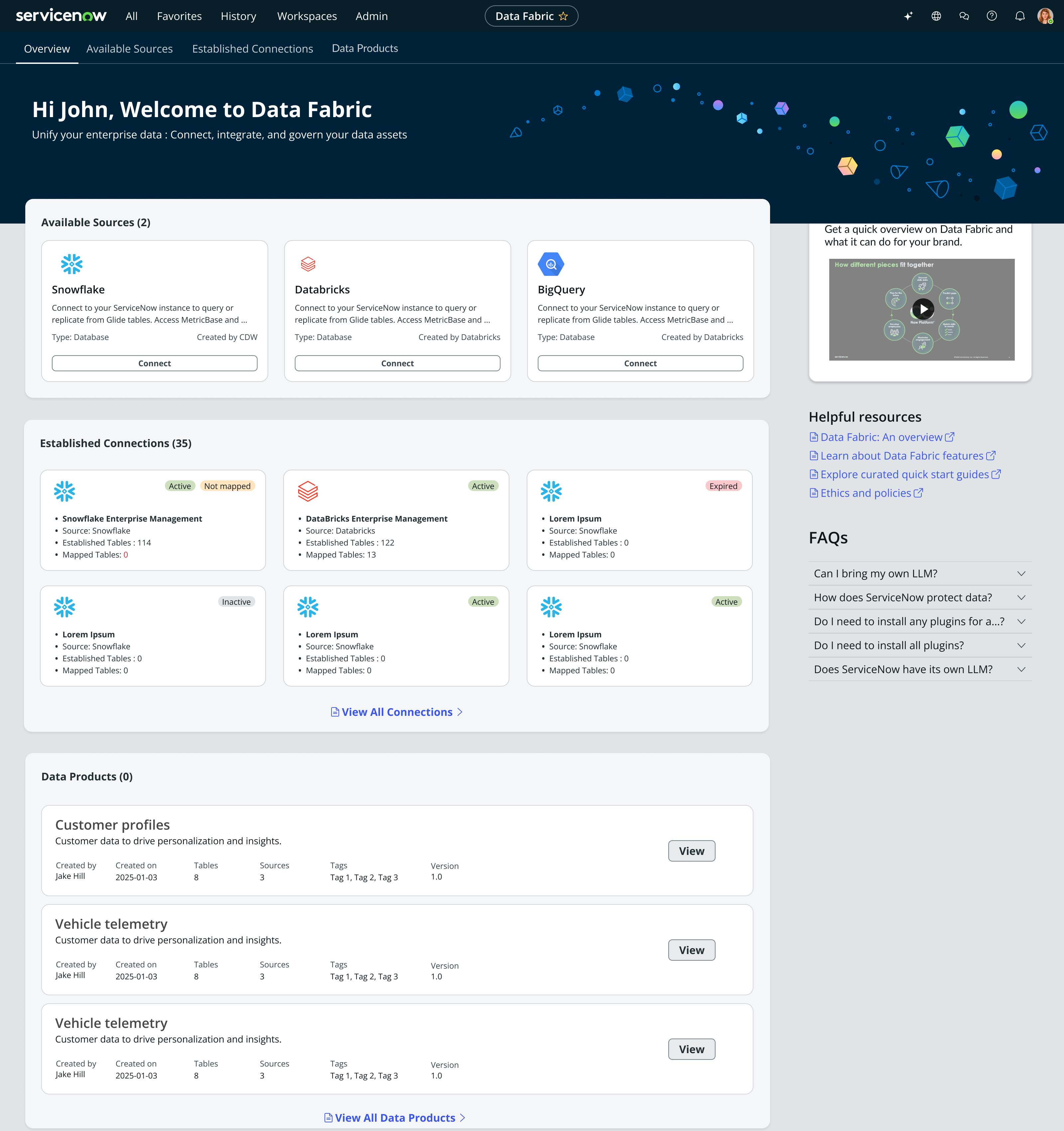Select the Overview tab

pos(47,48)
